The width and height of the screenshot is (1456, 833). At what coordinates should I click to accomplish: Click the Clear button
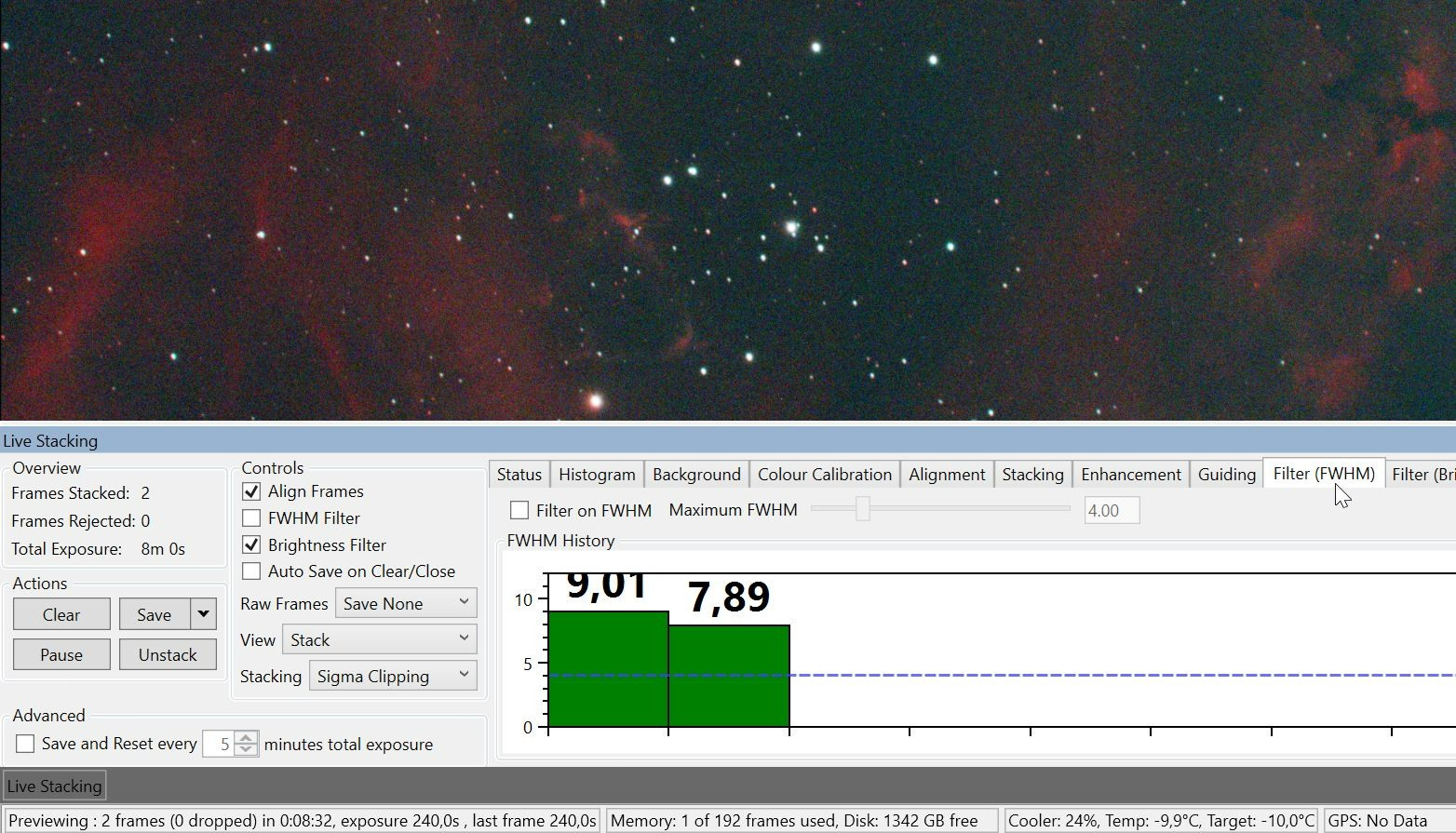[61, 614]
